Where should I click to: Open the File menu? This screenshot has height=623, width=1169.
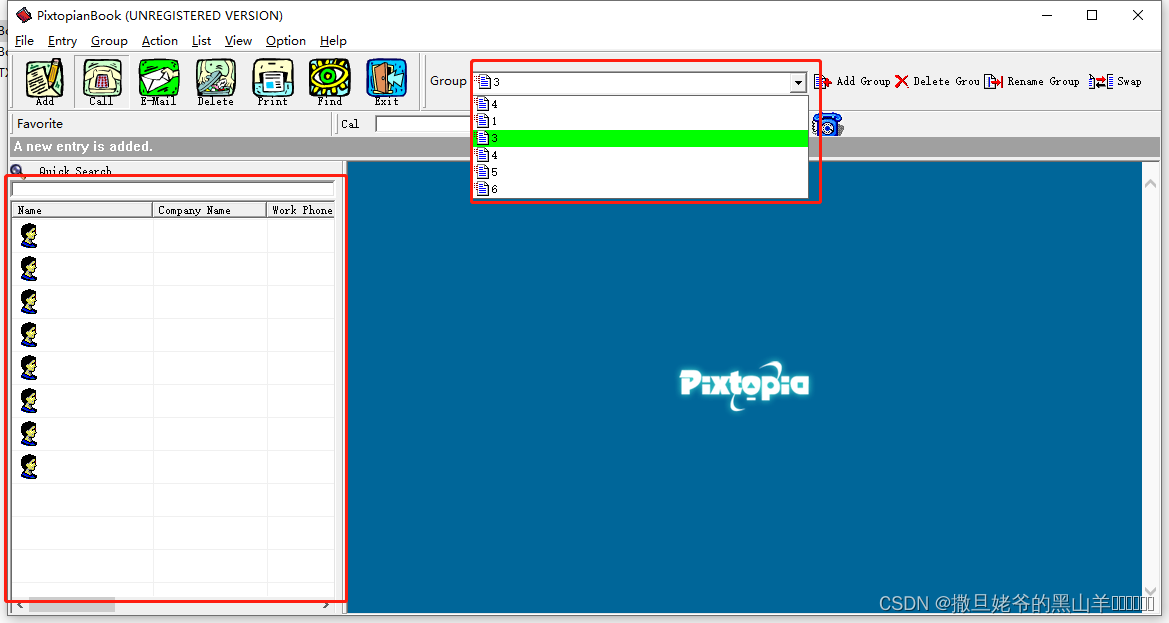click(24, 41)
